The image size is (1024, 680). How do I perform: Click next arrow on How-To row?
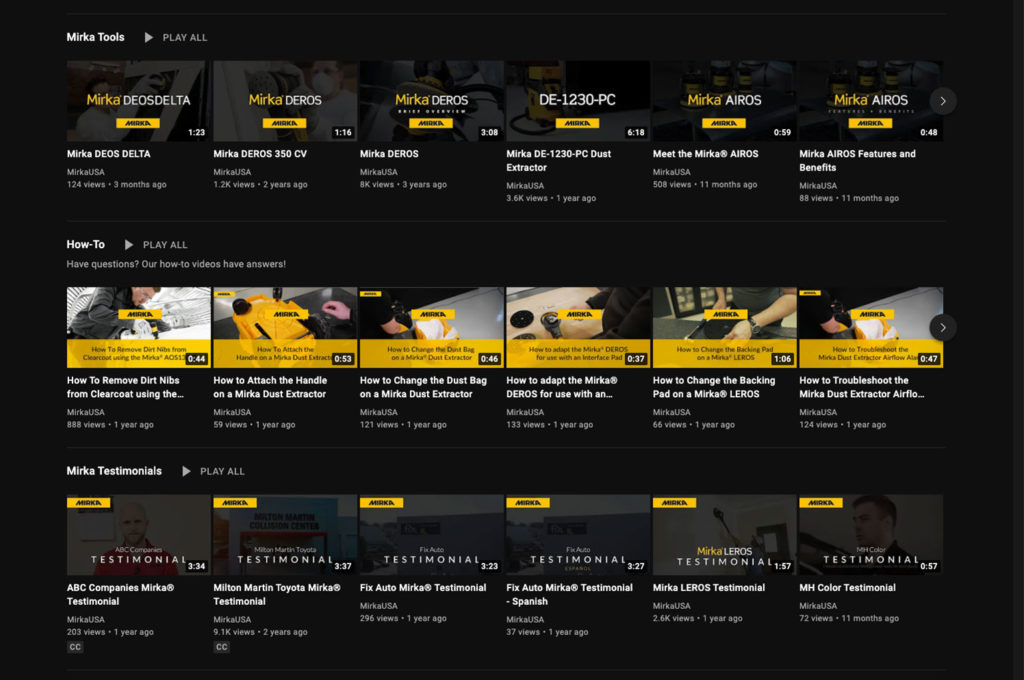click(943, 328)
